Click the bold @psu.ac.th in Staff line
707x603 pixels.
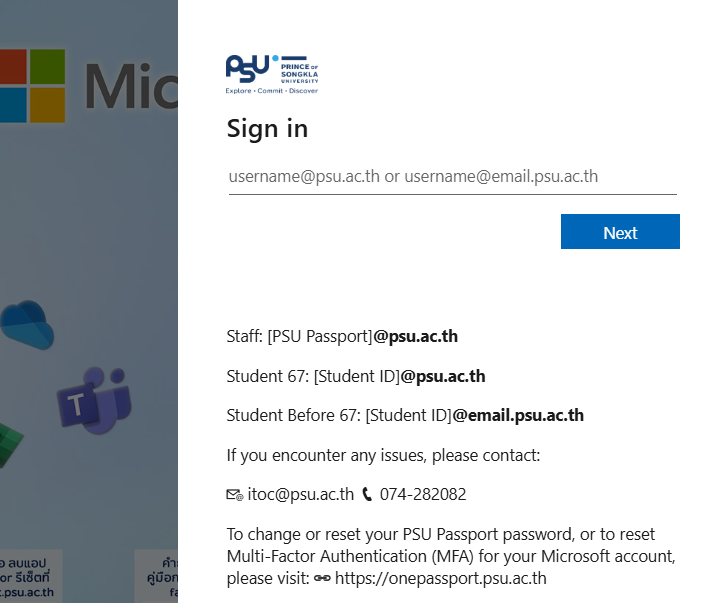click(x=415, y=336)
